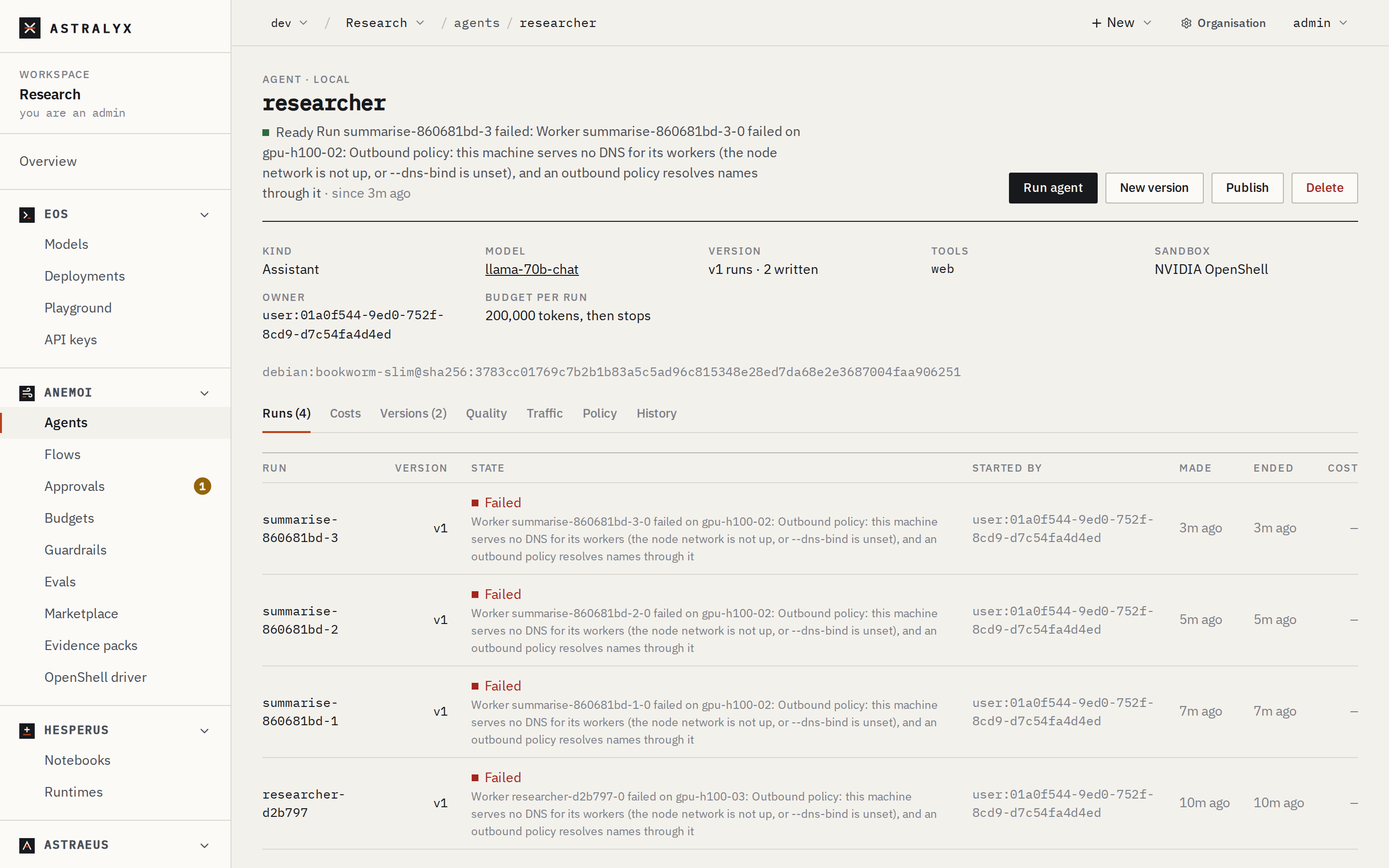Open the dev environment dropdown

coord(289,23)
